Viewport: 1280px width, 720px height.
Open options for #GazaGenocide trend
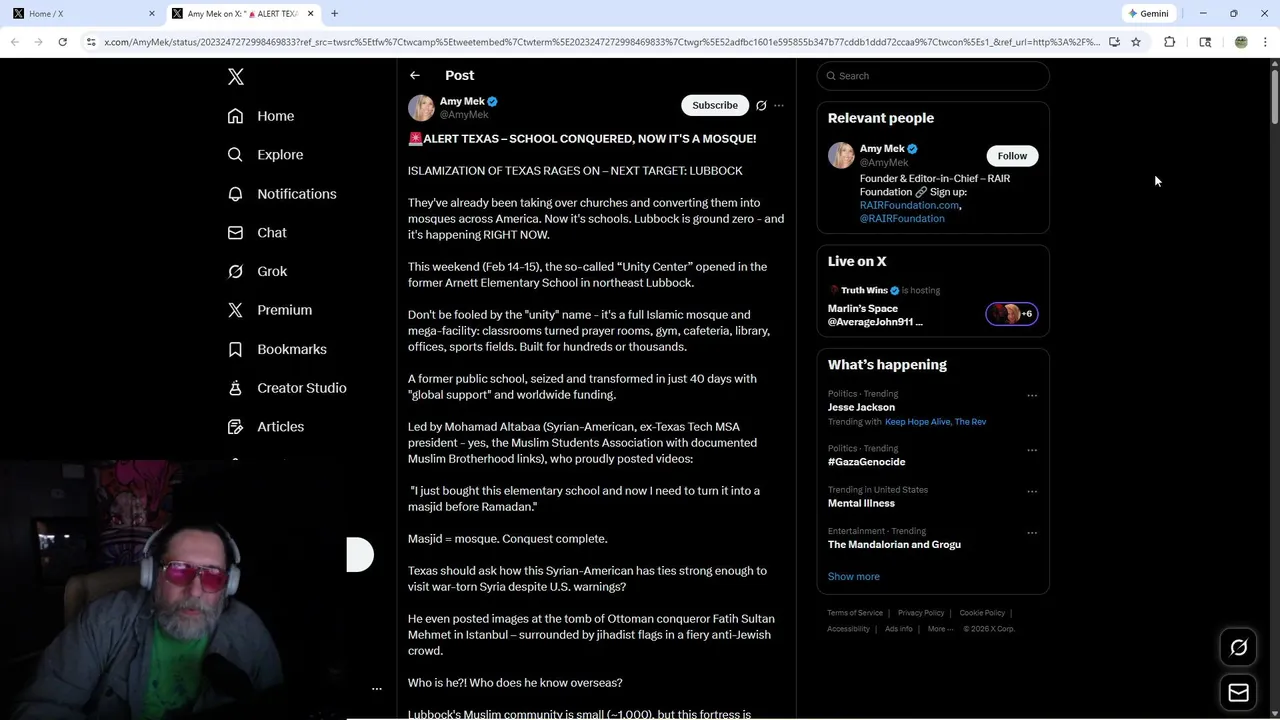point(1032,450)
